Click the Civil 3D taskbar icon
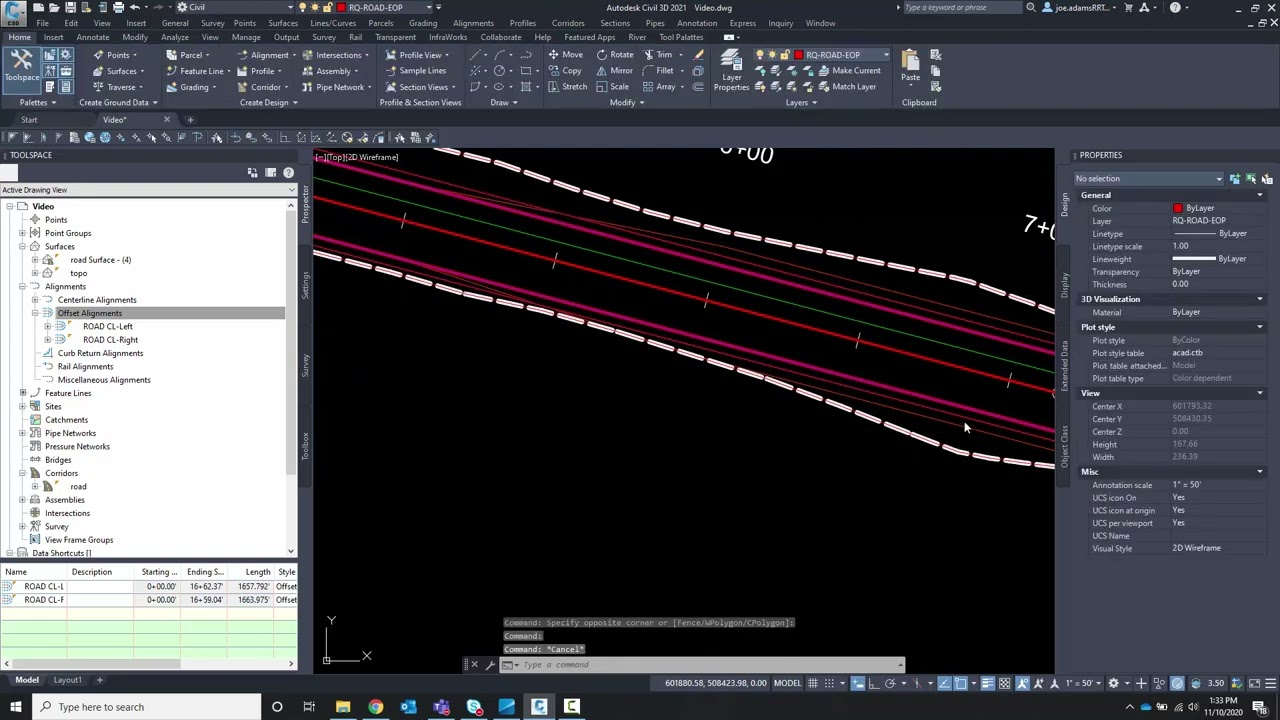The image size is (1280, 720). click(x=539, y=707)
